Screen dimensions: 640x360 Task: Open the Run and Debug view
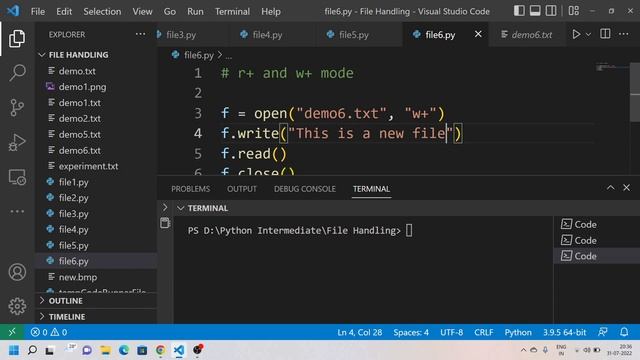pos(17,142)
